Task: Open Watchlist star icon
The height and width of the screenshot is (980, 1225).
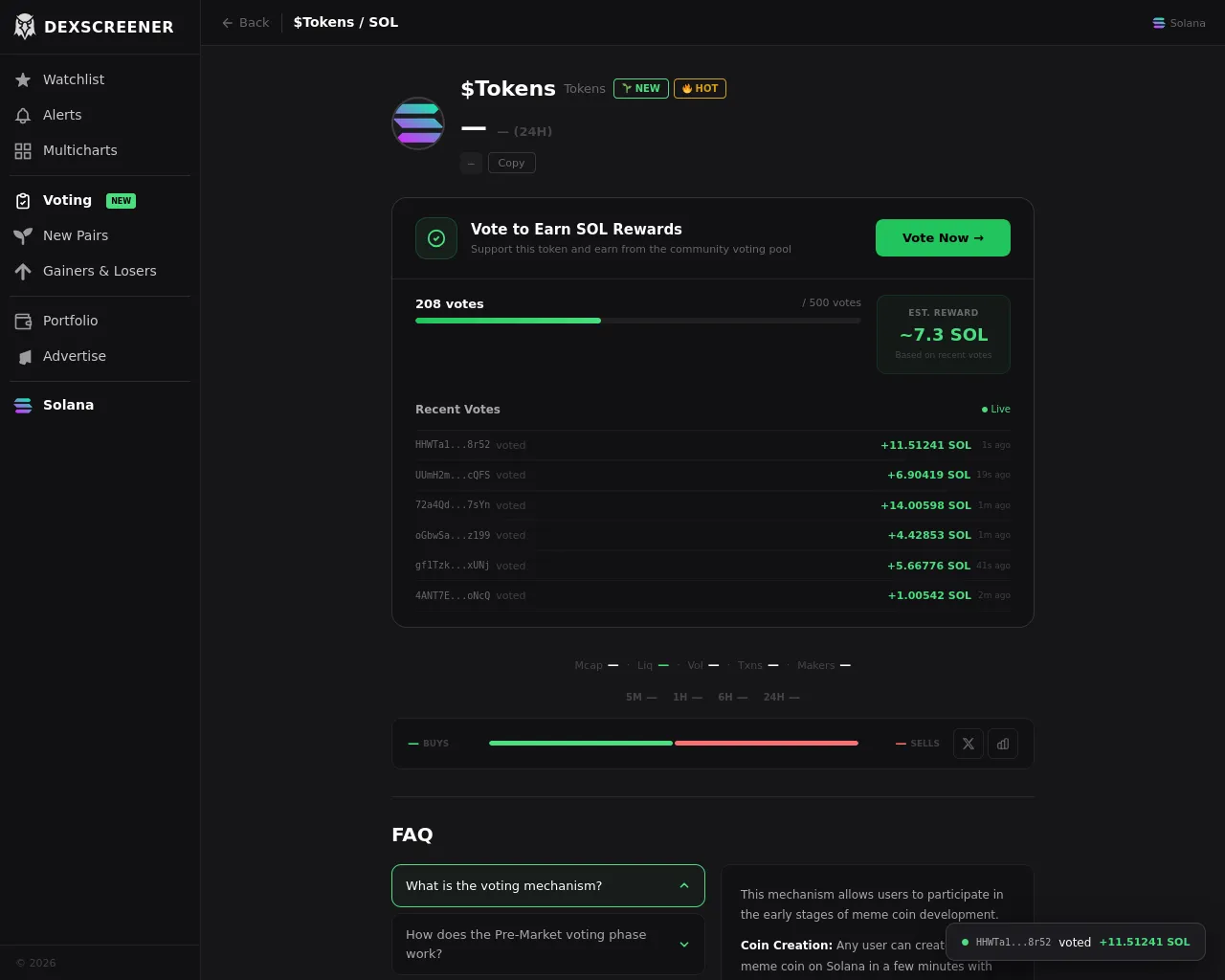Action: [23, 79]
